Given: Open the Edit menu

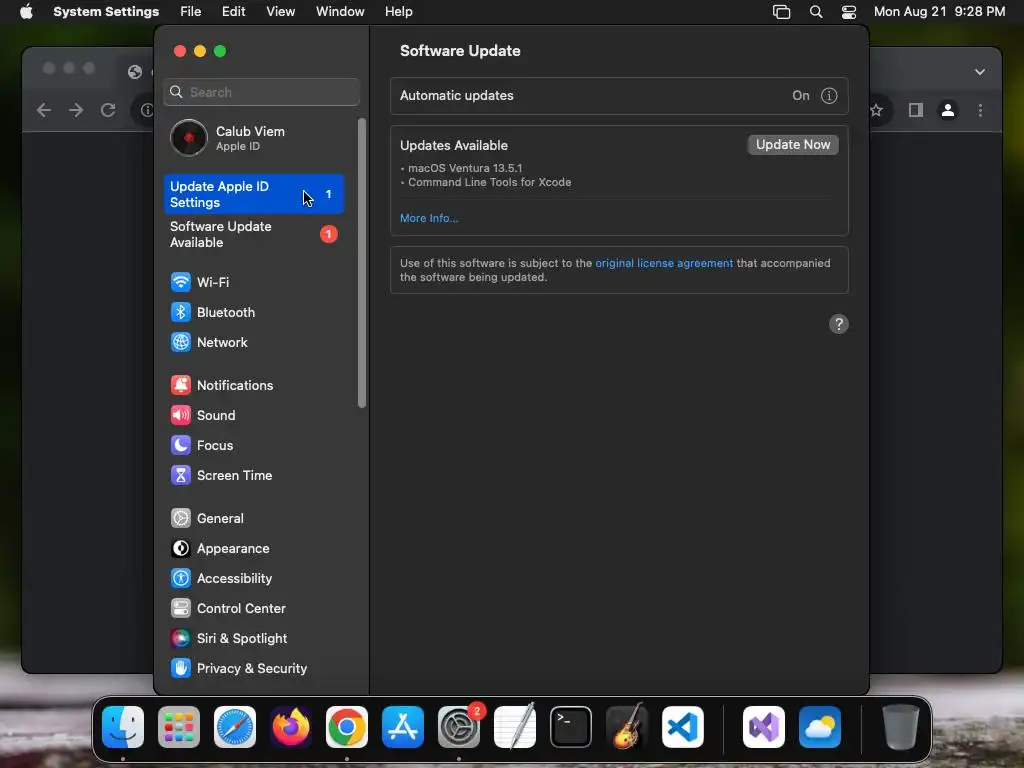Looking at the screenshot, I should coord(234,12).
